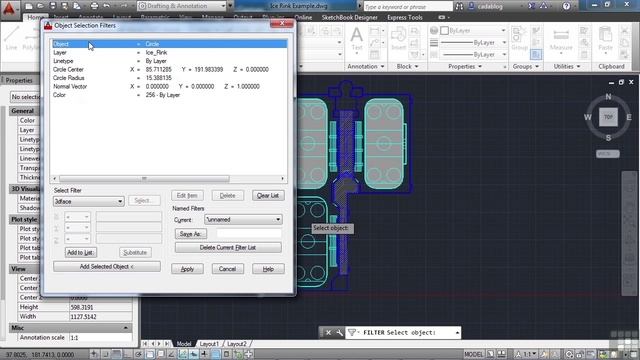Switch to the Layout2 tab
The height and width of the screenshot is (360, 640).
click(x=237, y=344)
